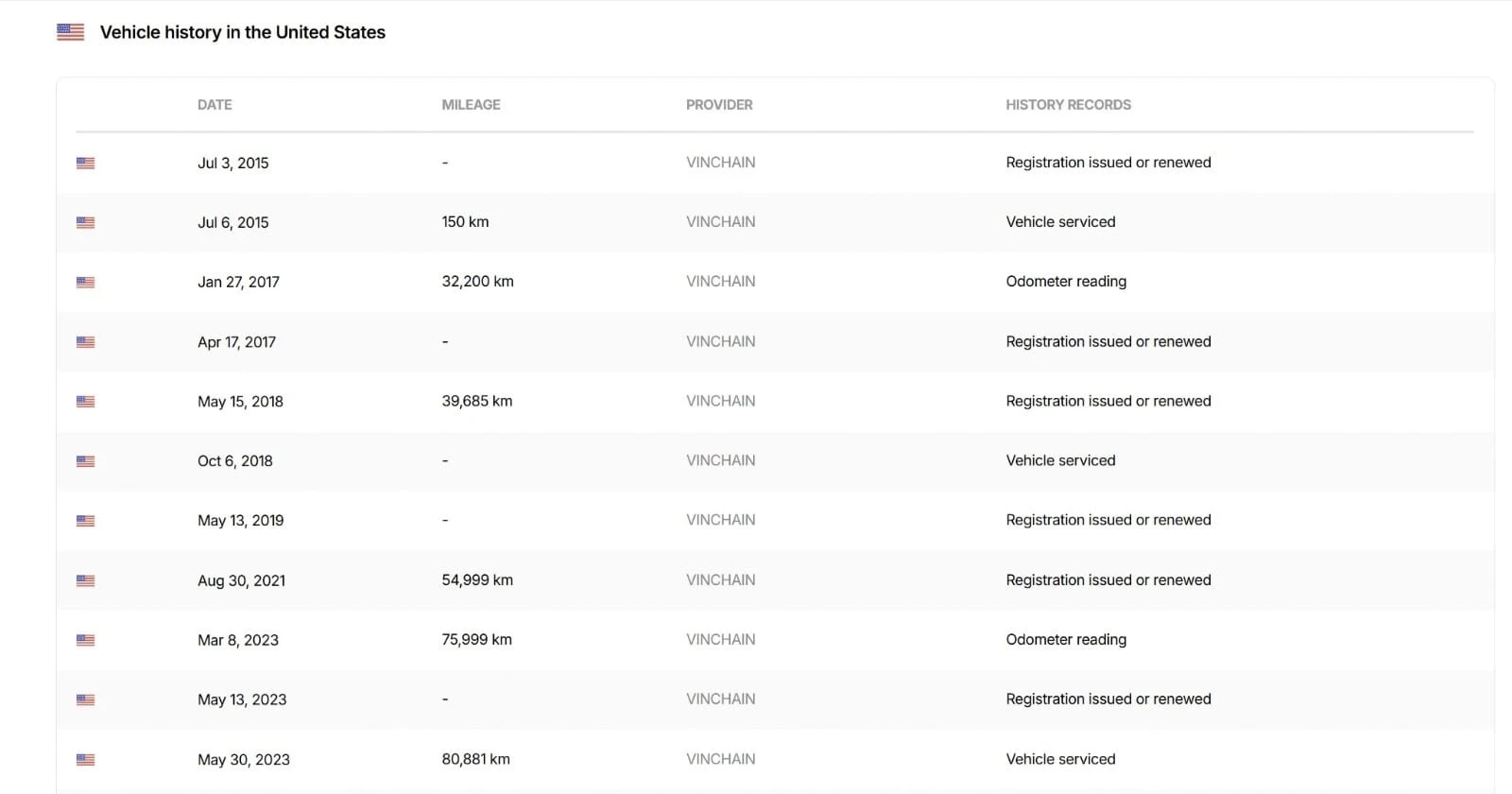1512x794 pixels.
Task: Click the May 13, 2019 date cell
Action: point(240,521)
